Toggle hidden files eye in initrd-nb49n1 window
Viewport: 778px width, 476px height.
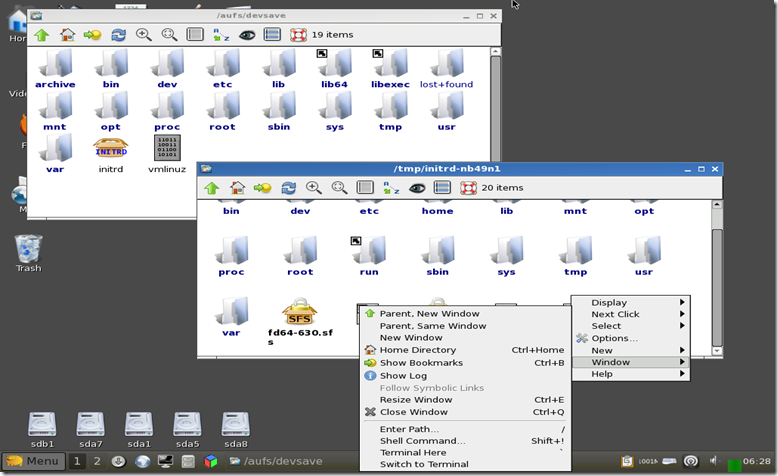click(417, 188)
